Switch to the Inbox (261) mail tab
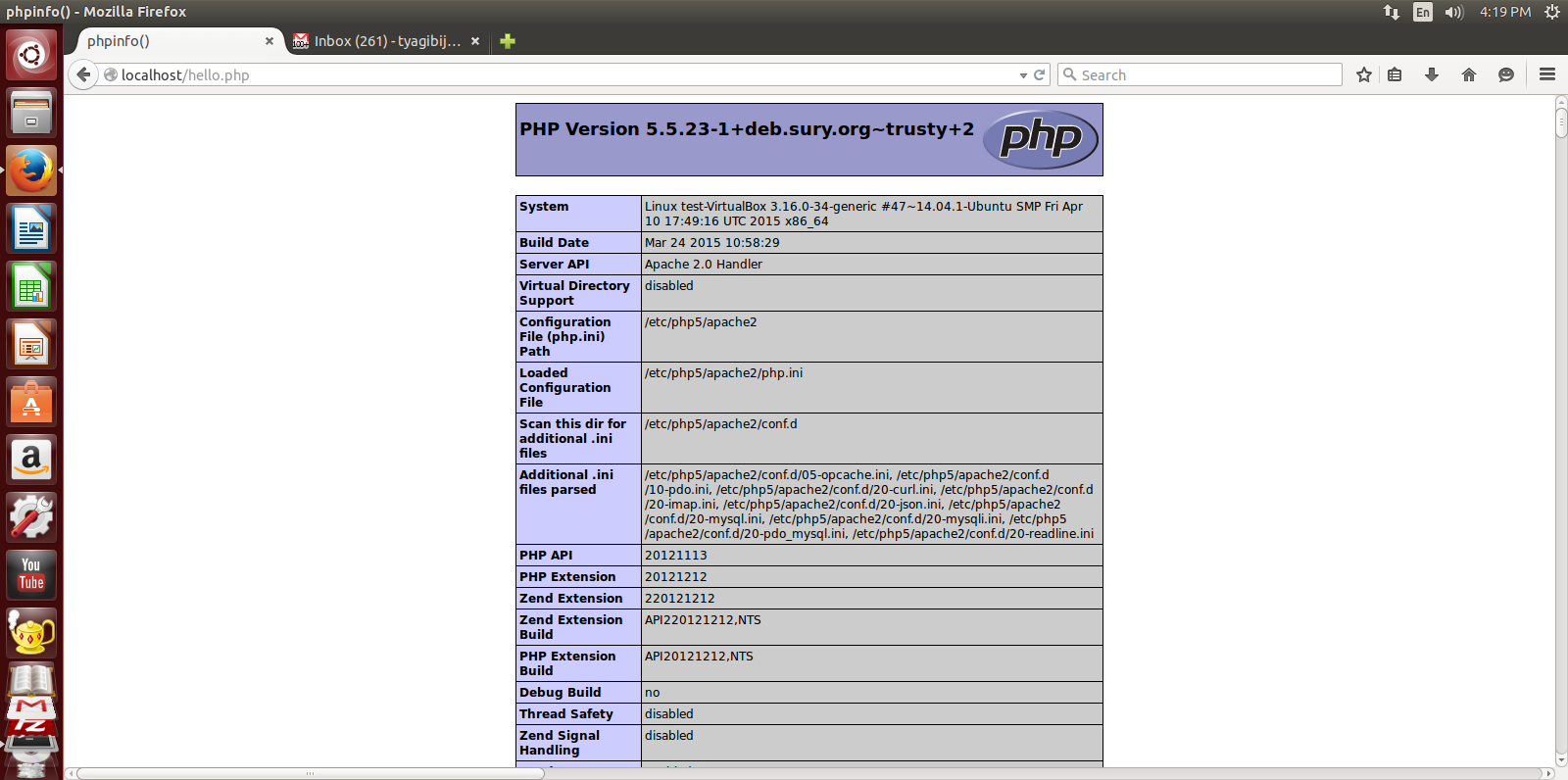Image resolution: width=1568 pixels, height=780 pixels. pyautogui.click(x=387, y=41)
